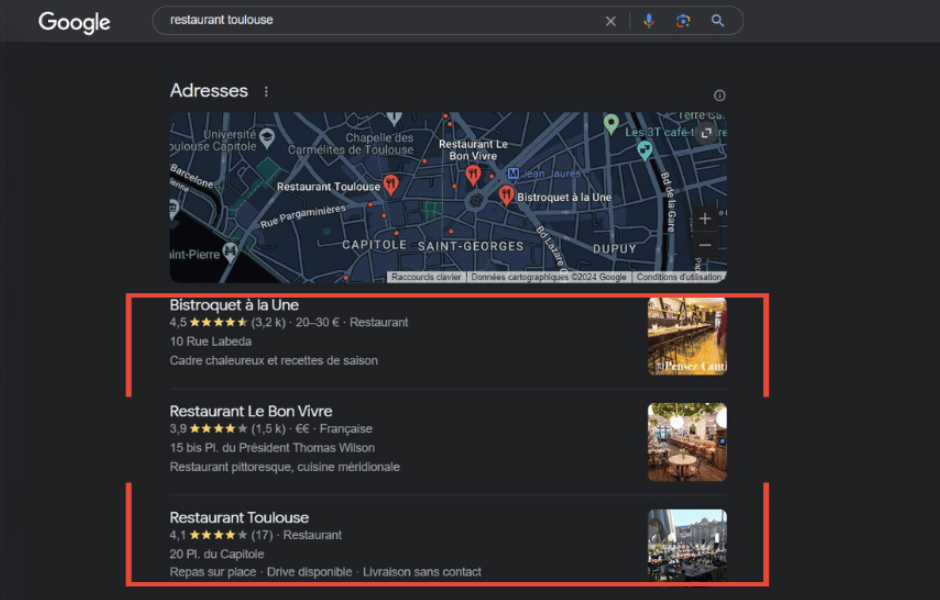This screenshot has width=940, height=600.
Task: View Restaurant Le Bon Vivre photo
Action: [687, 442]
